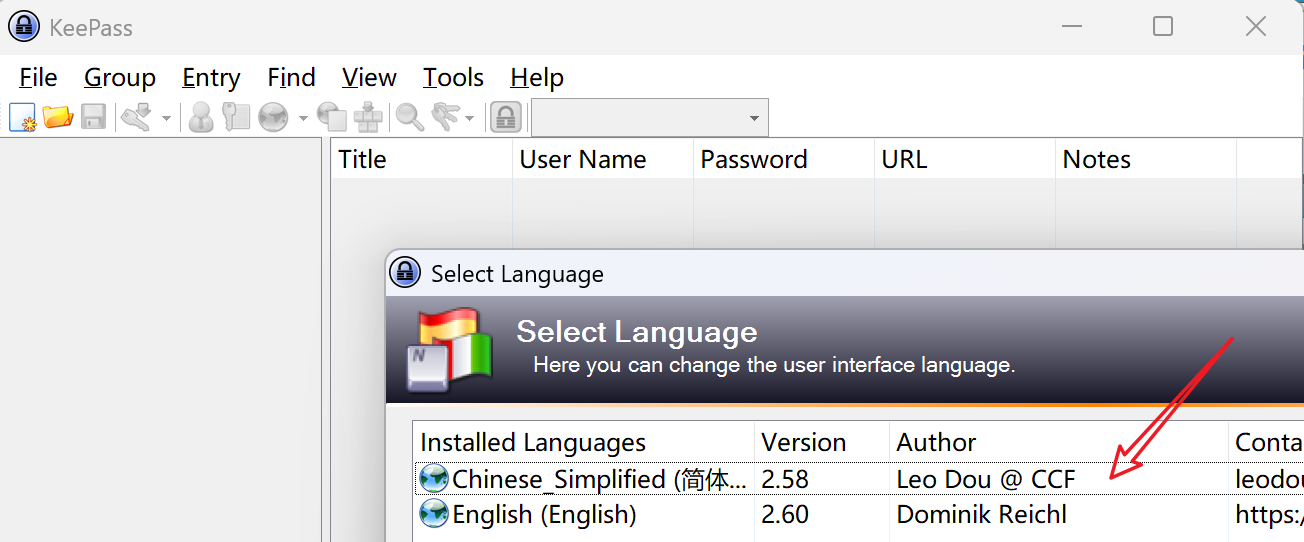The height and width of the screenshot is (542, 1304).
Task: Click the Add Entry key icon
Action: [x=136, y=117]
